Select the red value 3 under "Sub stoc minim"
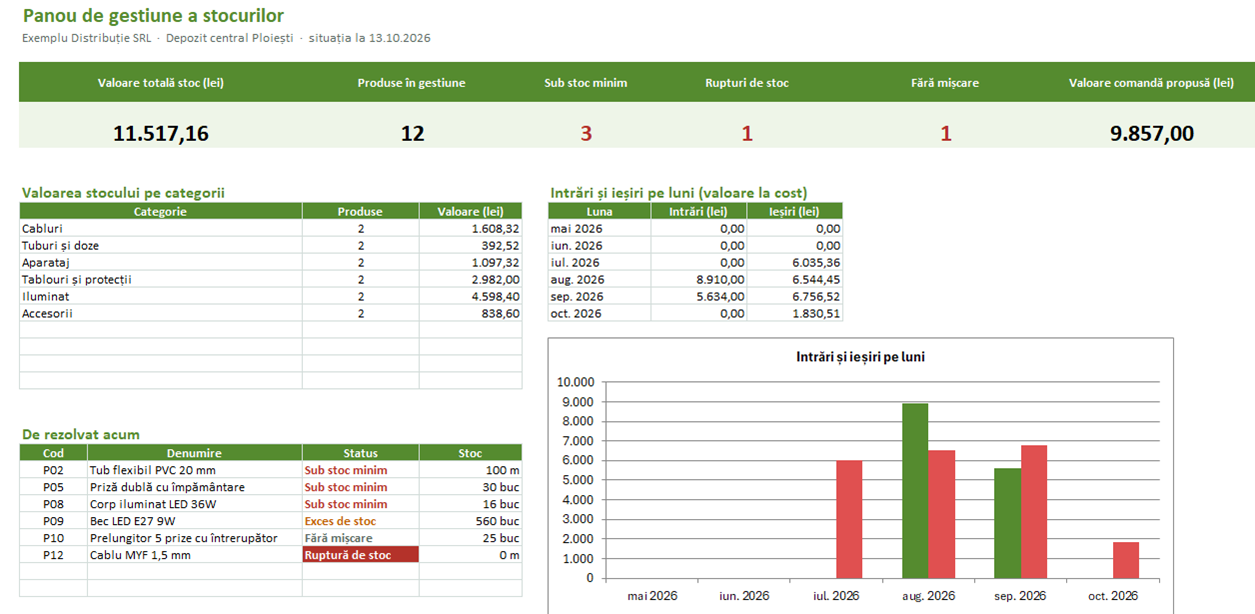This screenshot has width=1255, height=614. 586,133
